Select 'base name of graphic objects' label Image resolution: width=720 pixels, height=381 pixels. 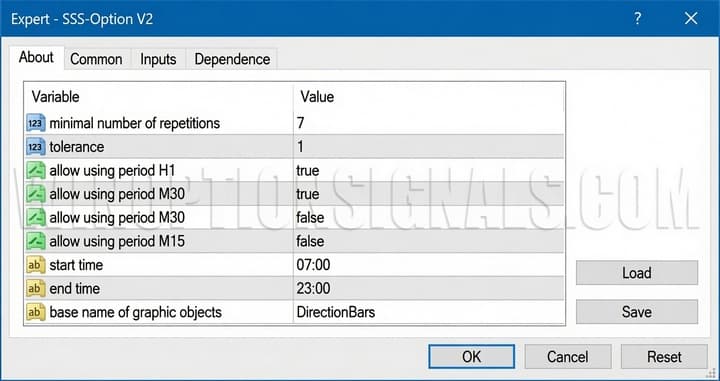pos(135,312)
